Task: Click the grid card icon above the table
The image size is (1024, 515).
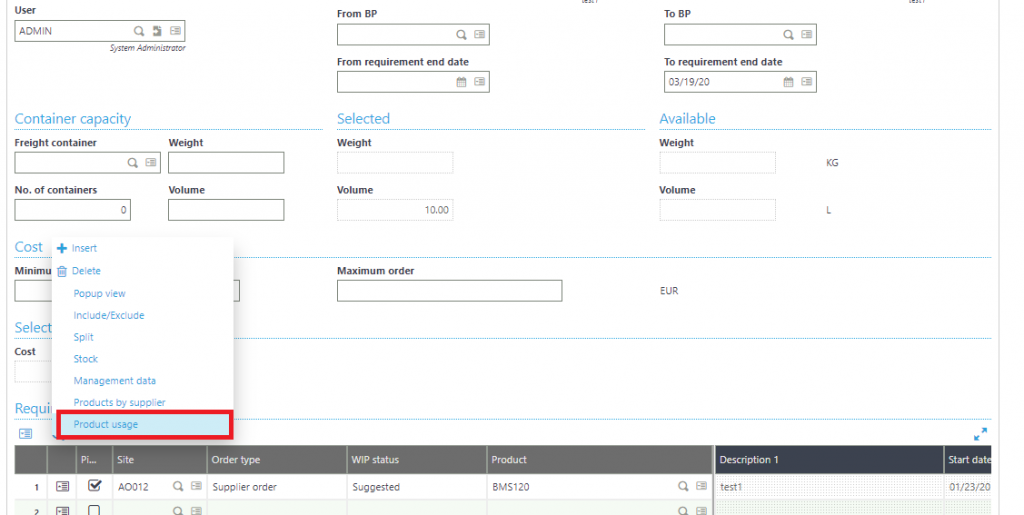Action: (25, 433)
